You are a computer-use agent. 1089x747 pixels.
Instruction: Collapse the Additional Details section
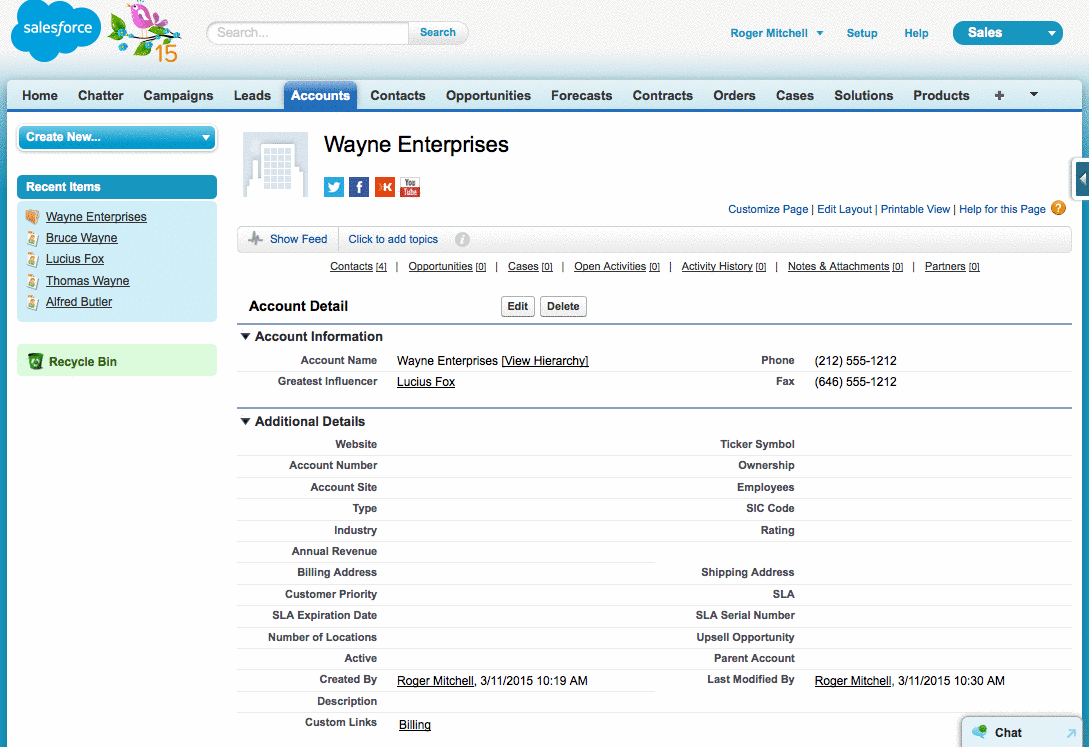pyautogui.click(x=245, y=421)
